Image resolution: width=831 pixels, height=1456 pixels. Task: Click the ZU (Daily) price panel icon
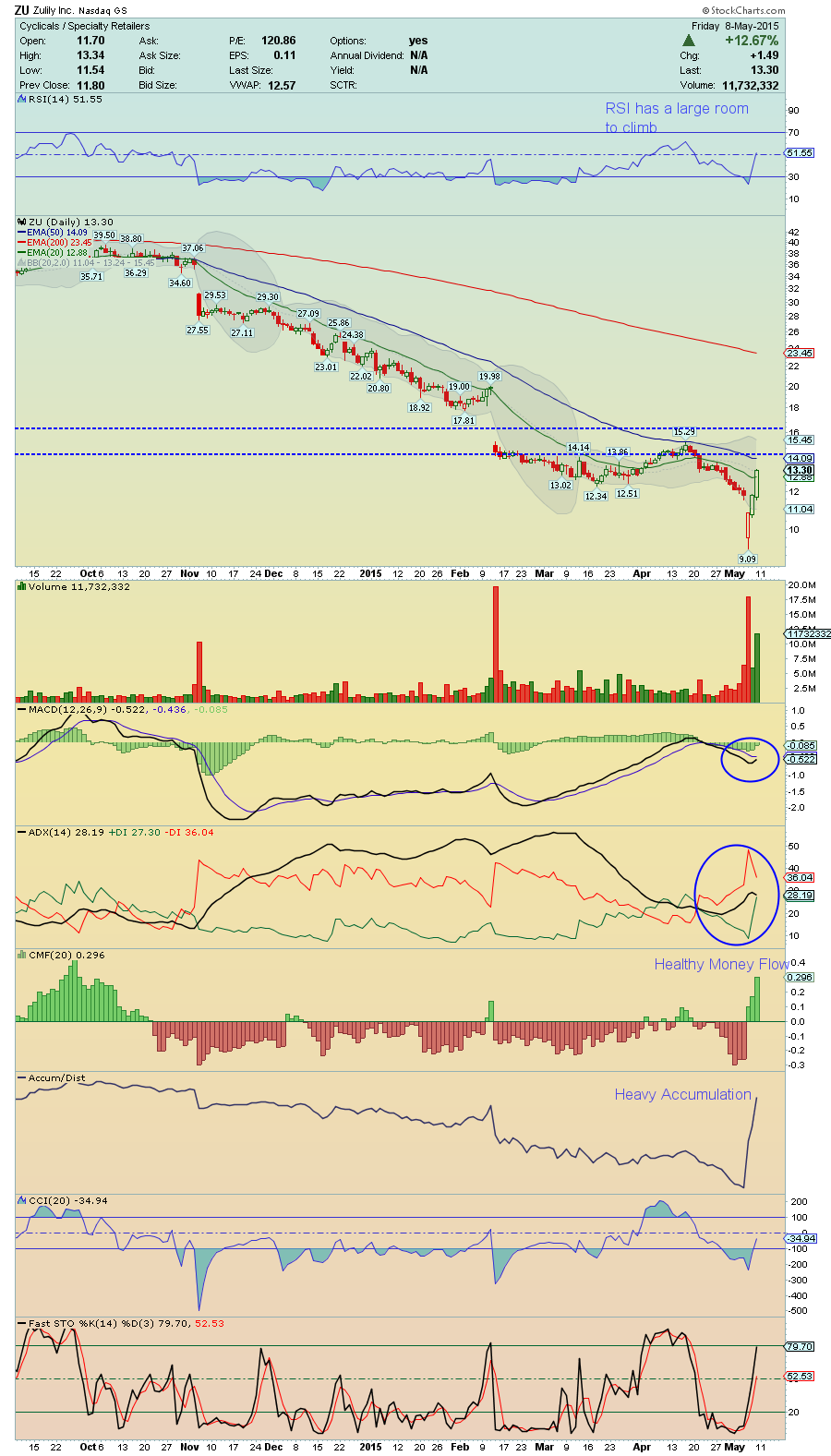(22, 222)
